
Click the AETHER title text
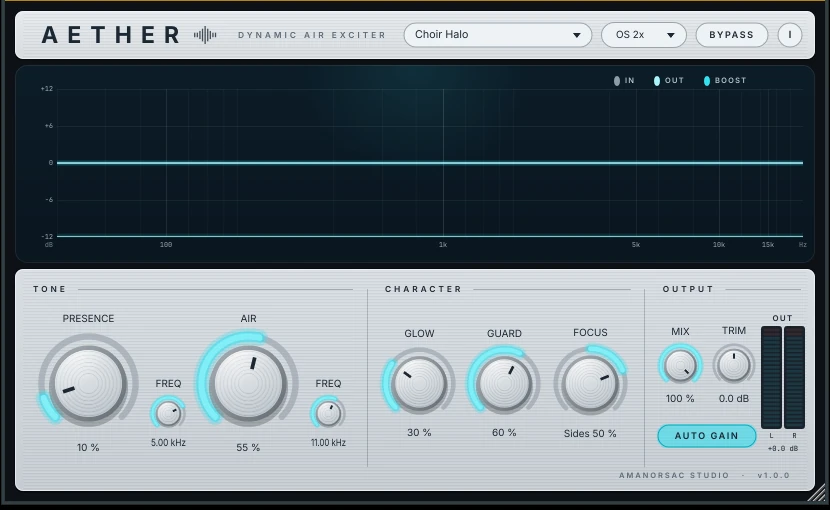(x=112, y=35)
